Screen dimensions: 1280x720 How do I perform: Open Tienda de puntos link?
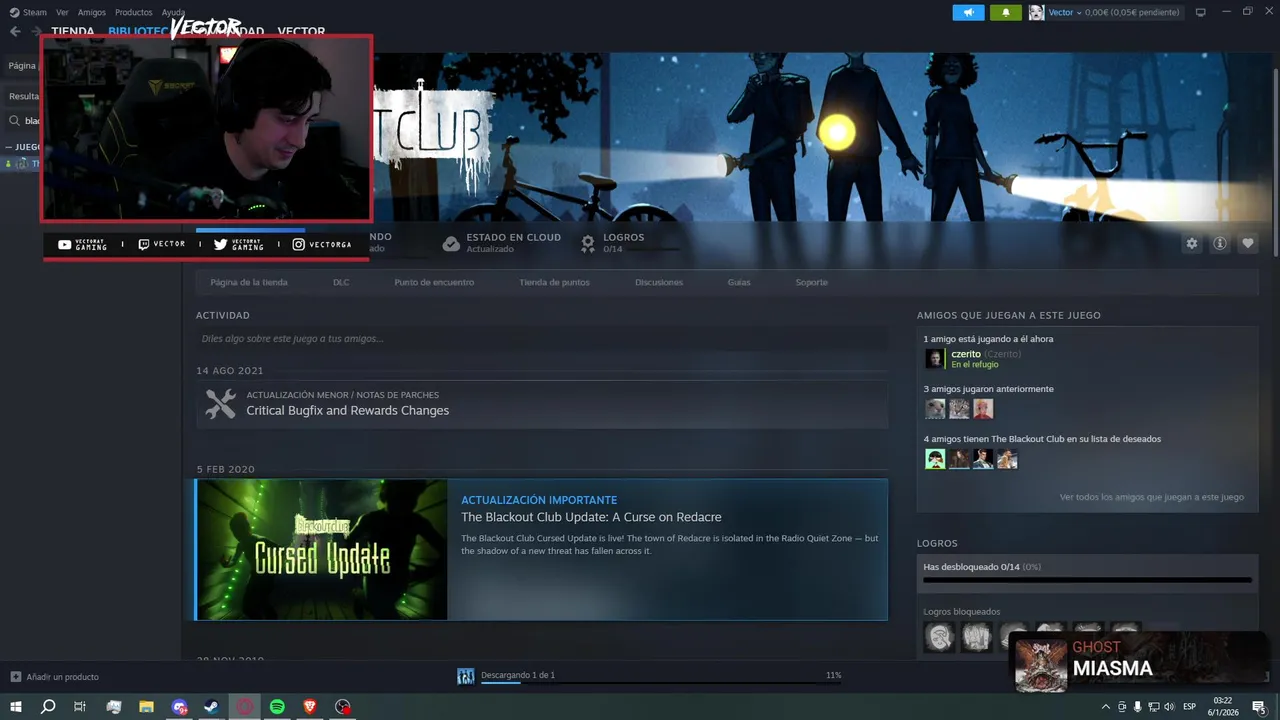[554, 282]
